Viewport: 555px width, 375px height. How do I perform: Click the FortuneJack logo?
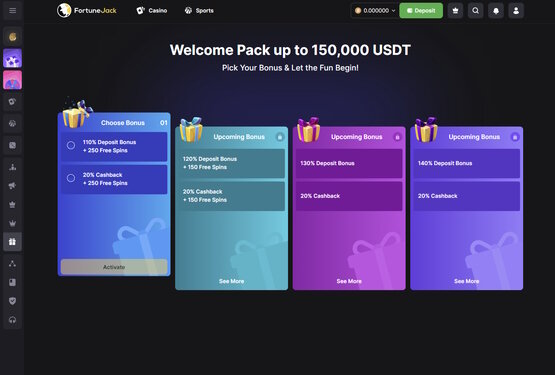[x=87, y=11]
